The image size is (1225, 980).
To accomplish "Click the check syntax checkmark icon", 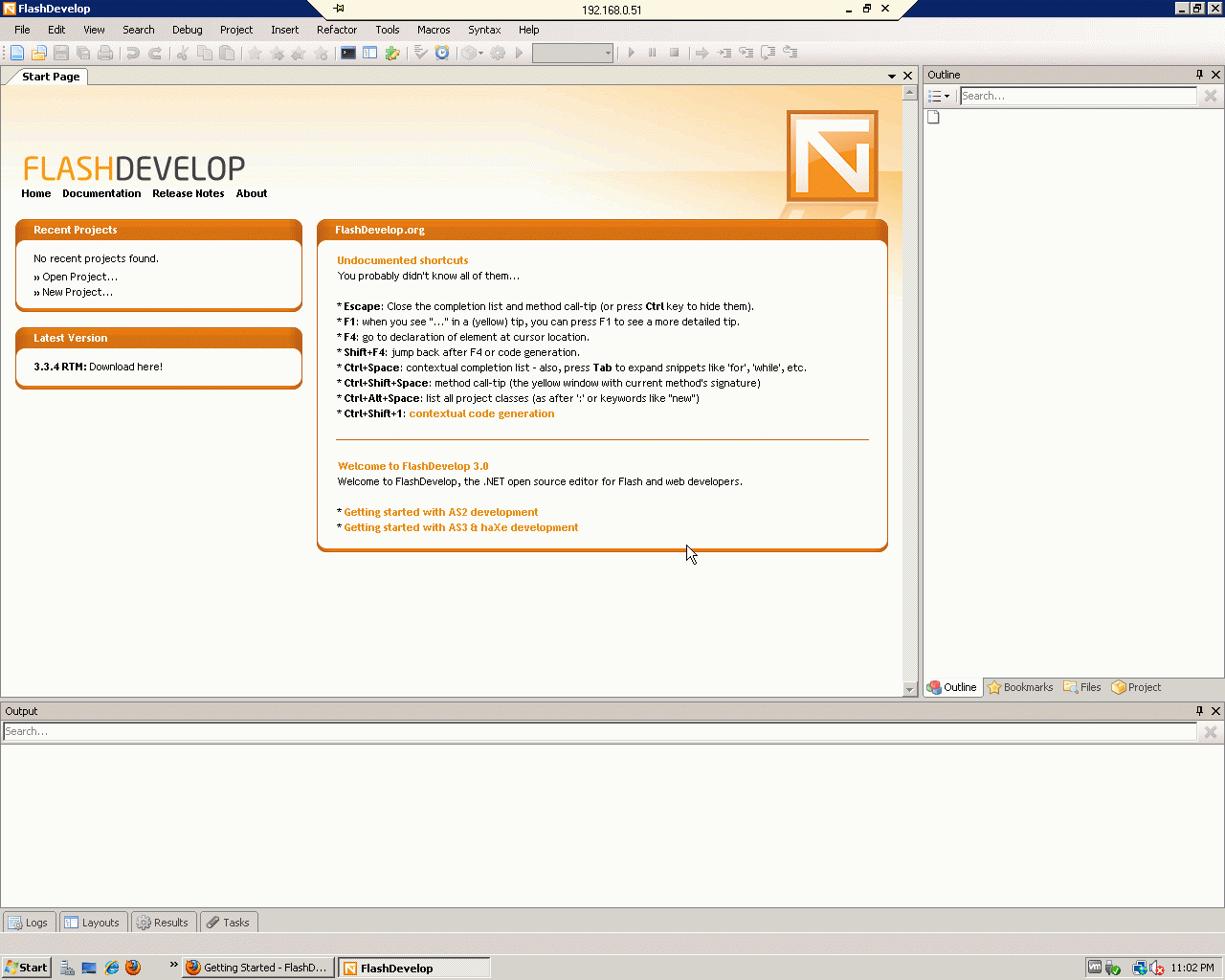I will pos(420,53).
